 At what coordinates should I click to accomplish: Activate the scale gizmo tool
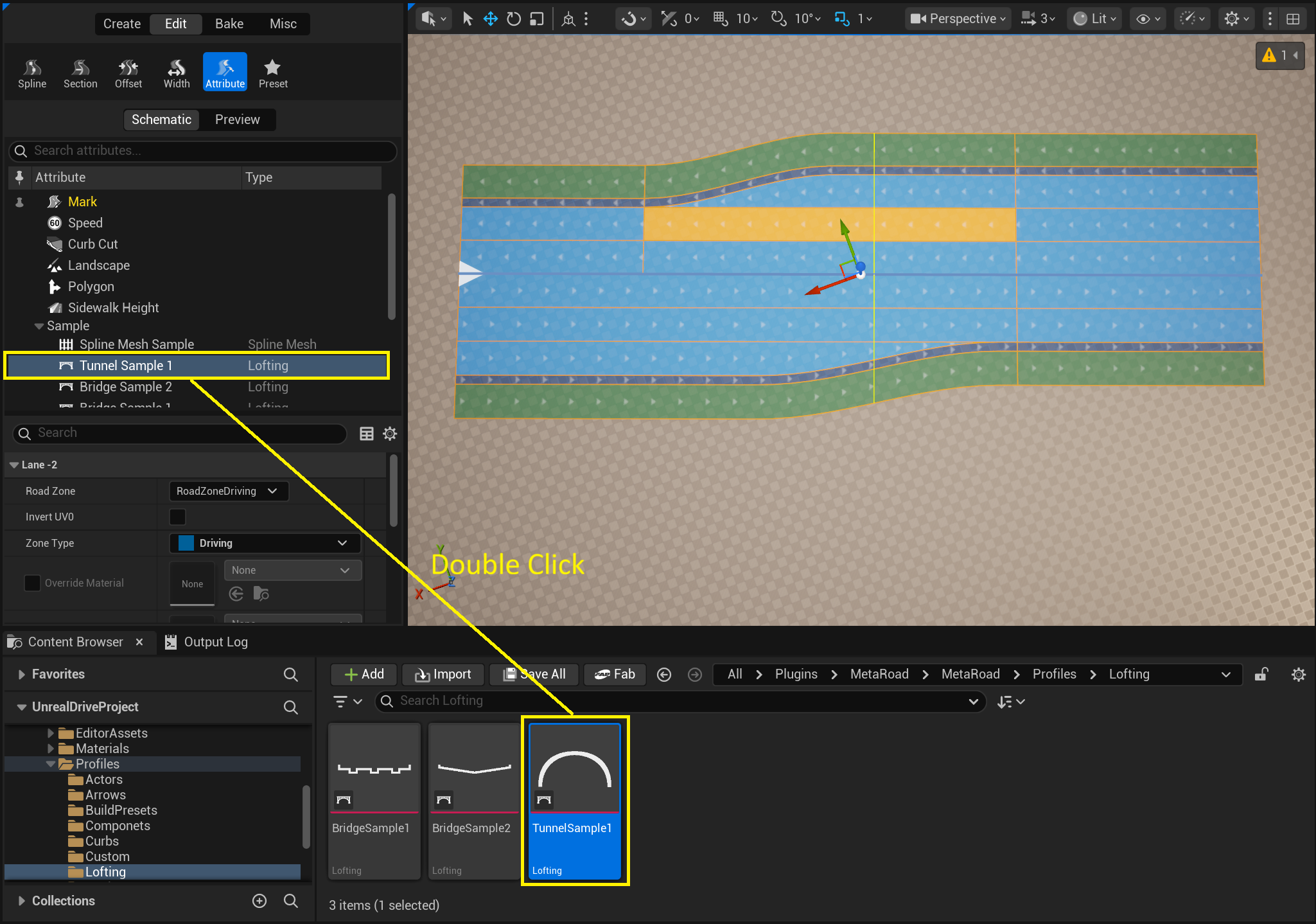point(536,19)
